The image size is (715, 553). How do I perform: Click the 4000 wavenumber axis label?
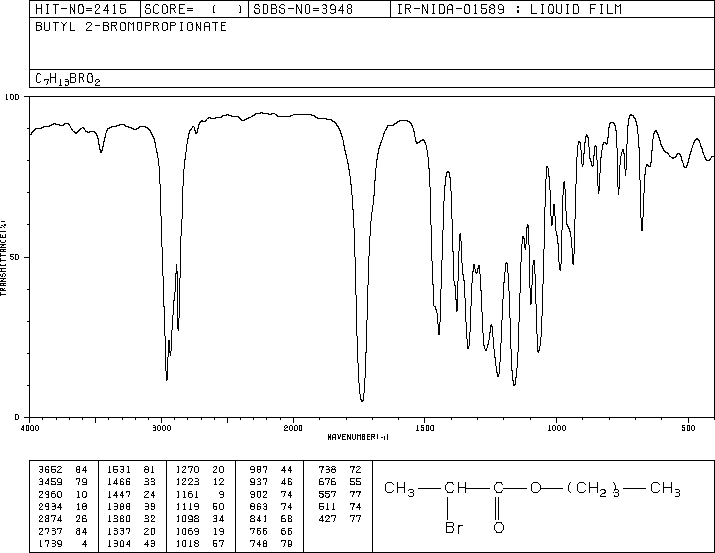30,428
